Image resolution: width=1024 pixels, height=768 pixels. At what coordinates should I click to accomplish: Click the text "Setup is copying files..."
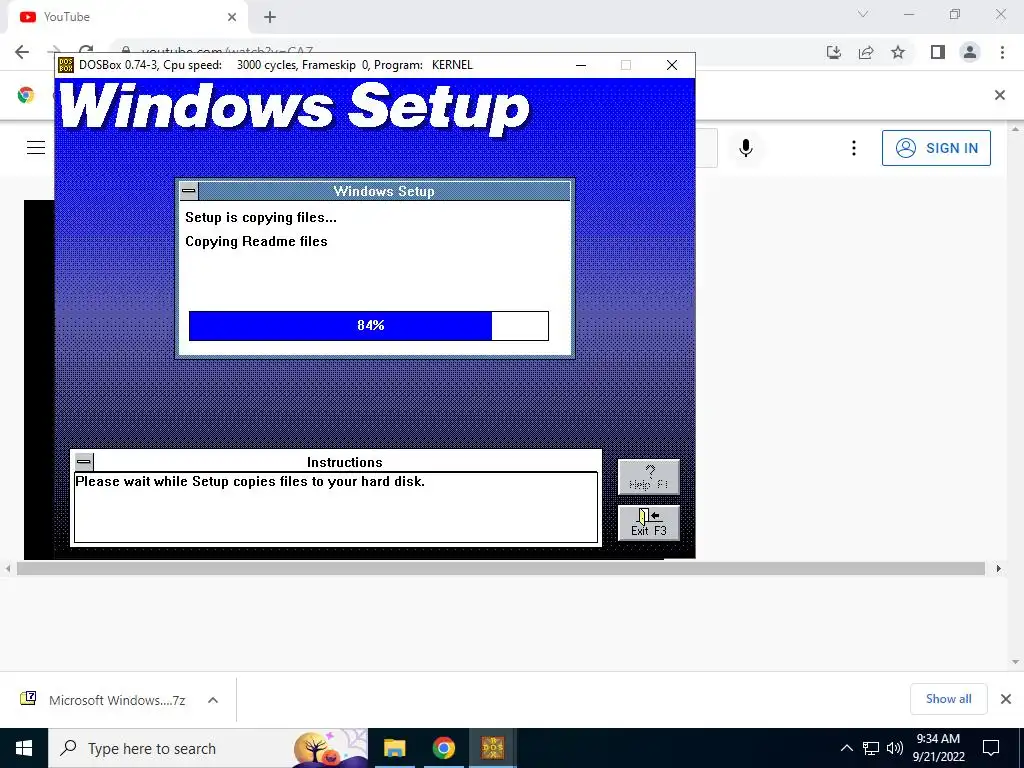[x=261, y=217]
